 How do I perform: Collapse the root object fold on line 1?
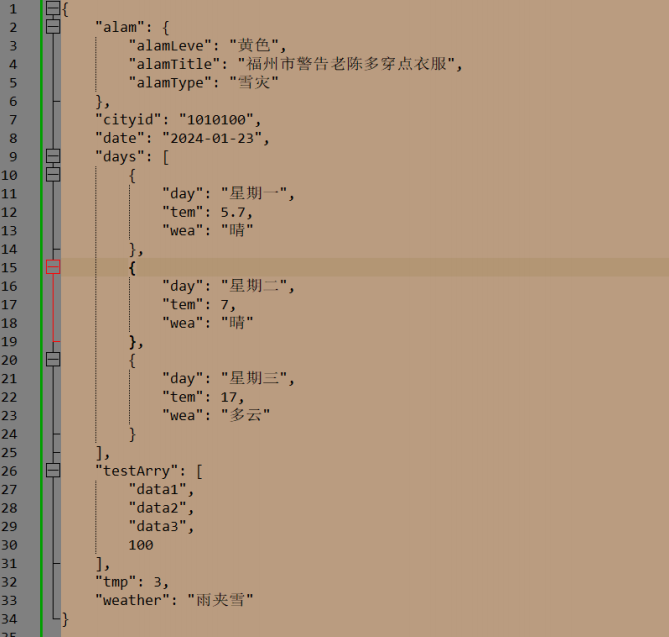pyautogui.click(x=53, y=8)
